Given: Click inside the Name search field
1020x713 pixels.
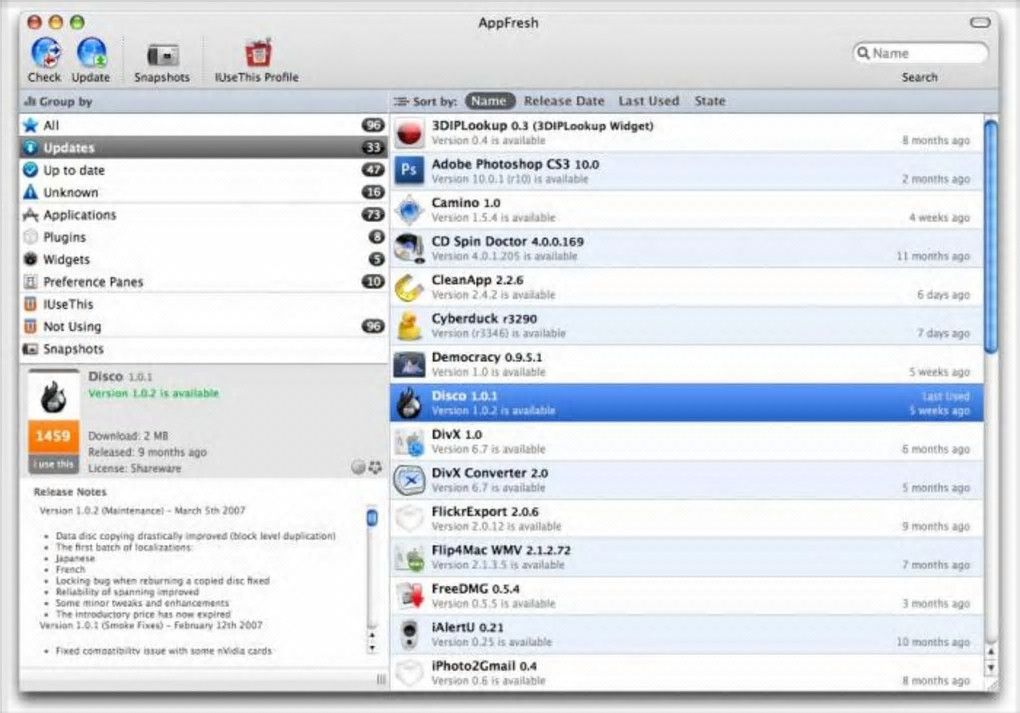Looking at the screenshot, I should [920, 53].
